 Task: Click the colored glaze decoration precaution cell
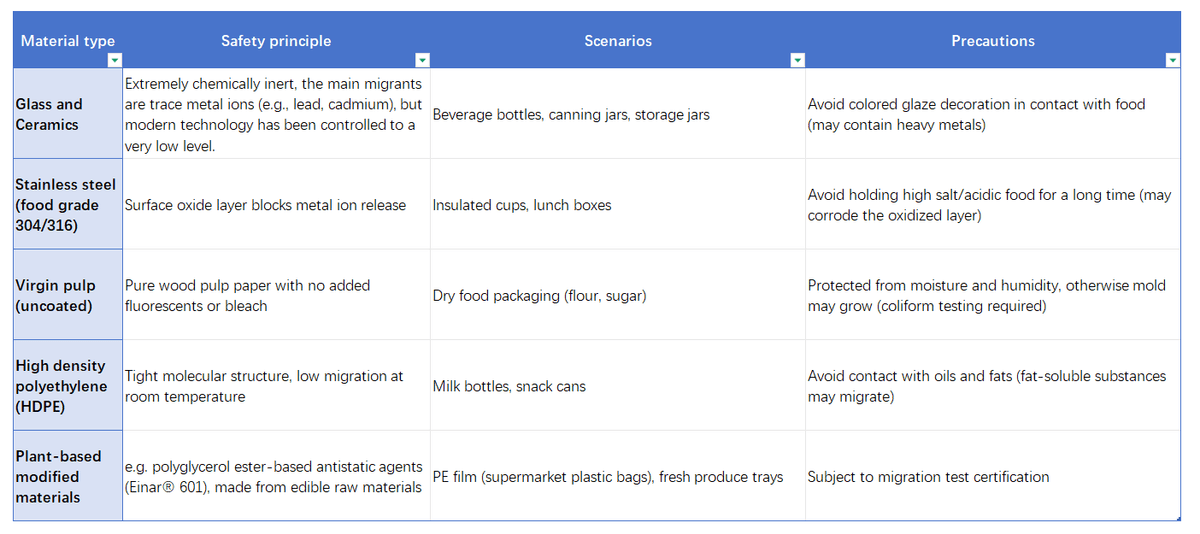(993, 114)
